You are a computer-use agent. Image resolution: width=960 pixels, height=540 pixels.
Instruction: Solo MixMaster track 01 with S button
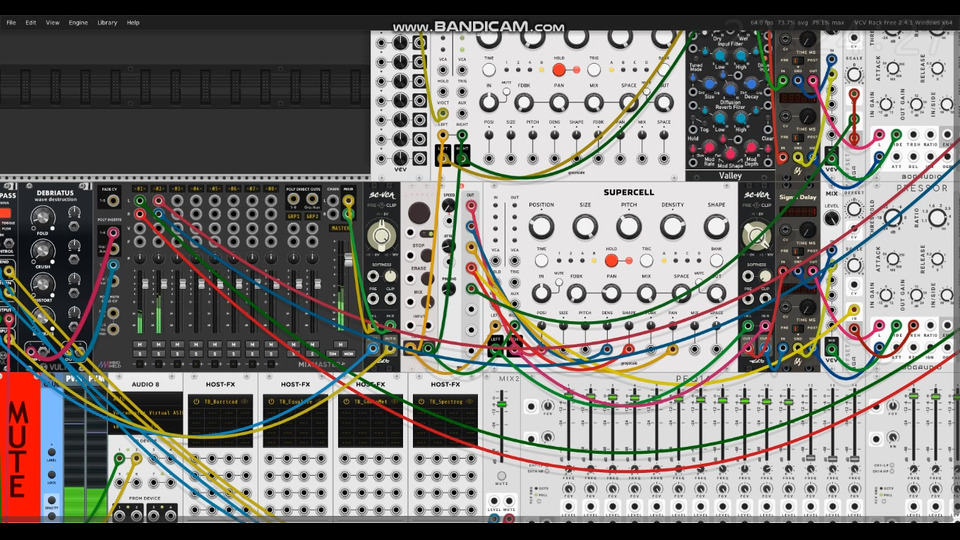(140, 354)
